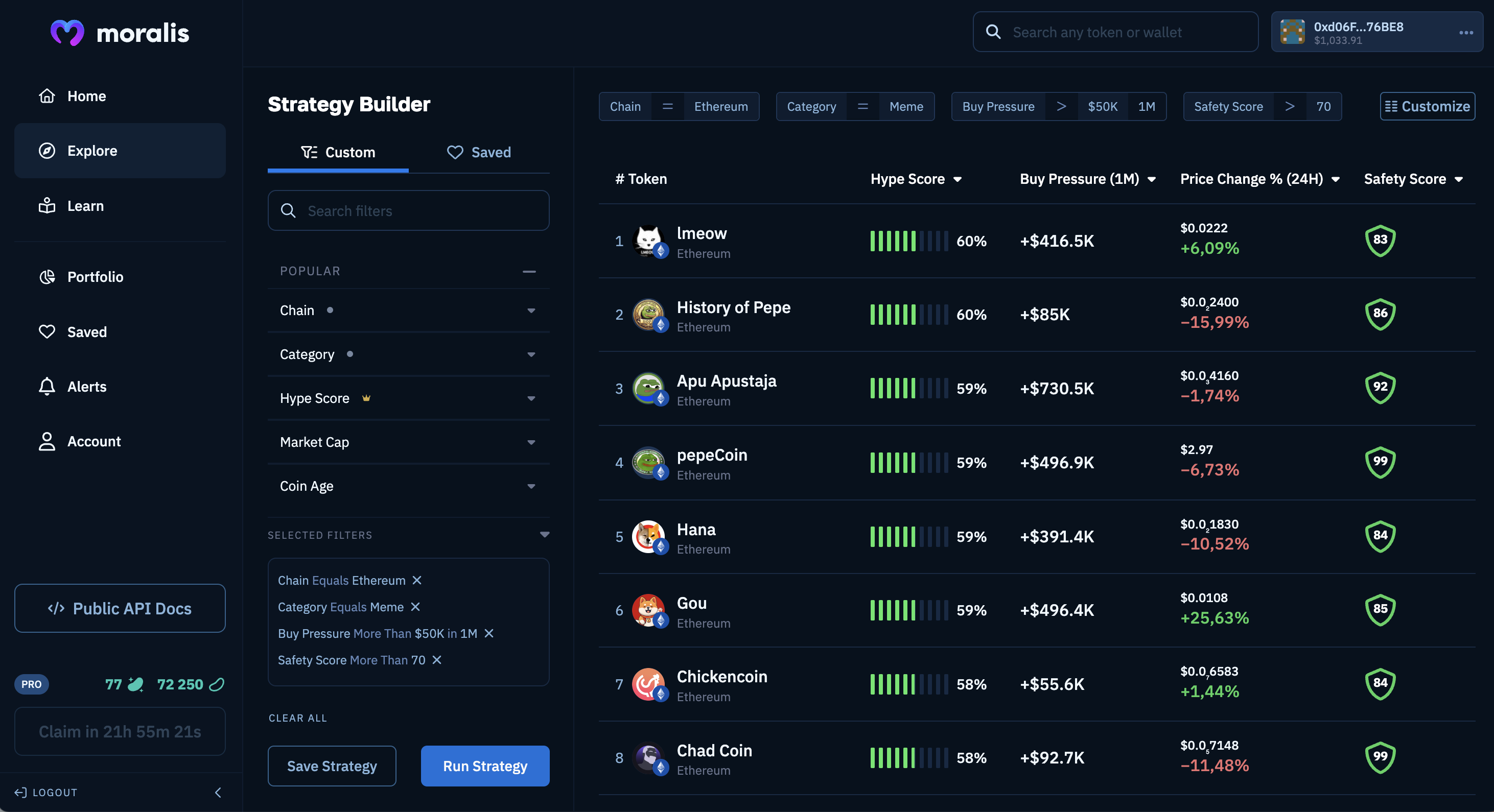1494x812 pixels.
Task: Click the History of Pepe token icon
Action: click(x=648, y=315)
